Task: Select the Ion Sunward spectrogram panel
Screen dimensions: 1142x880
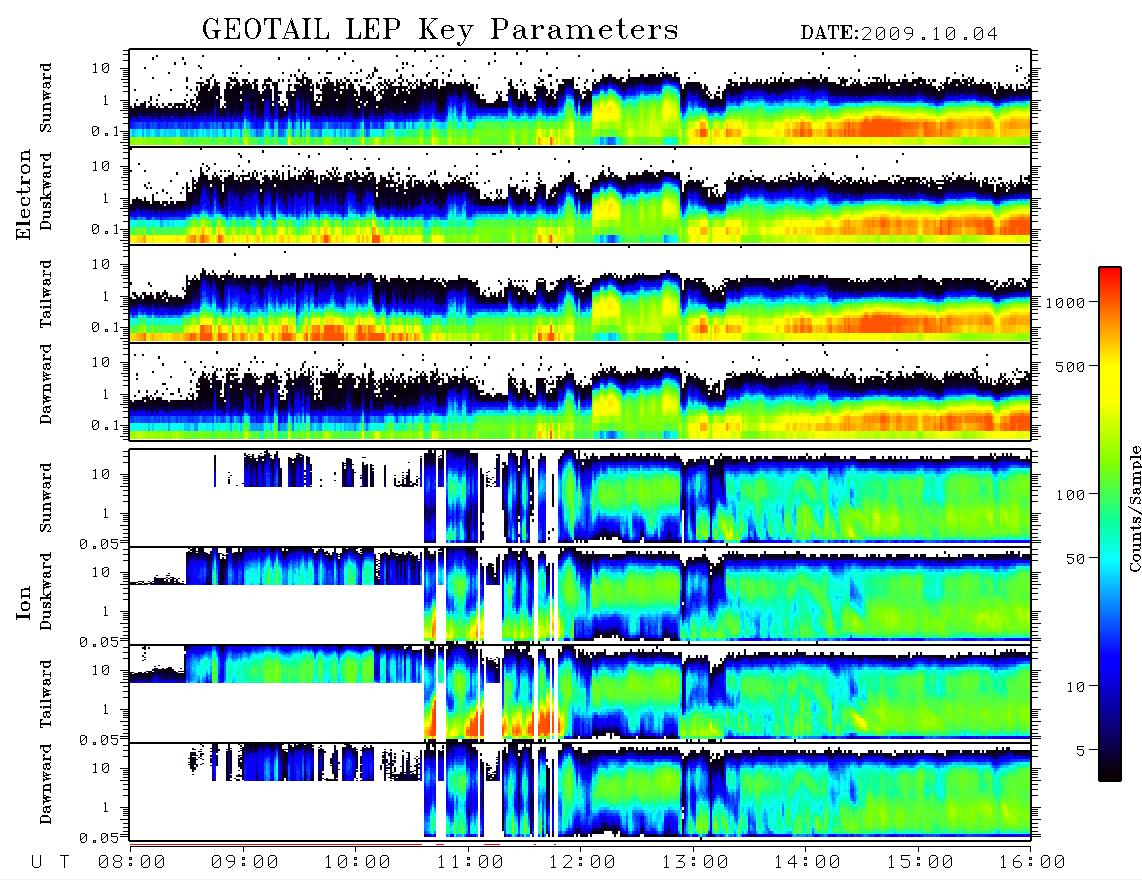Action: pyautogui.click(x=580, y=497)
